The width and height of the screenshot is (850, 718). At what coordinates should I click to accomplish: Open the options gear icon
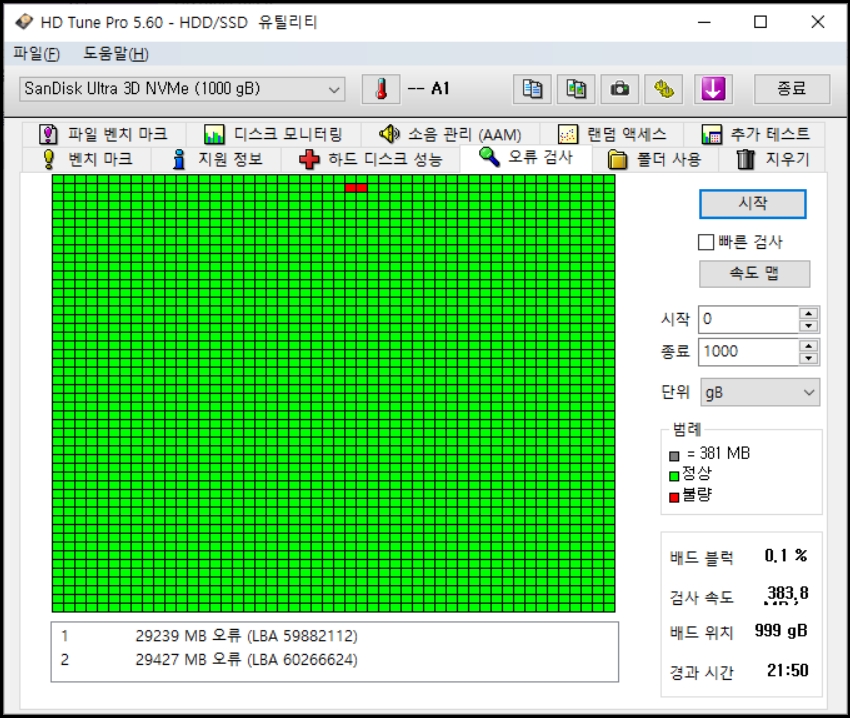pos(664,89)
